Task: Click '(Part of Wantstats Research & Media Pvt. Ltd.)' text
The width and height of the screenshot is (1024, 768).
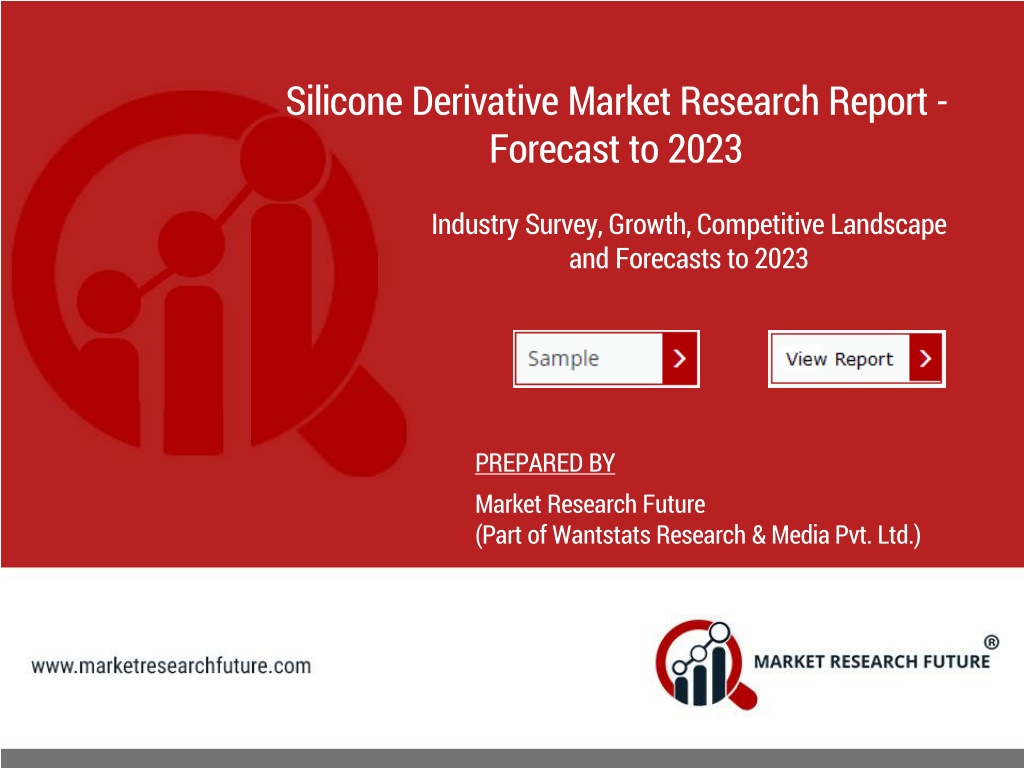Action: point(697,535)
